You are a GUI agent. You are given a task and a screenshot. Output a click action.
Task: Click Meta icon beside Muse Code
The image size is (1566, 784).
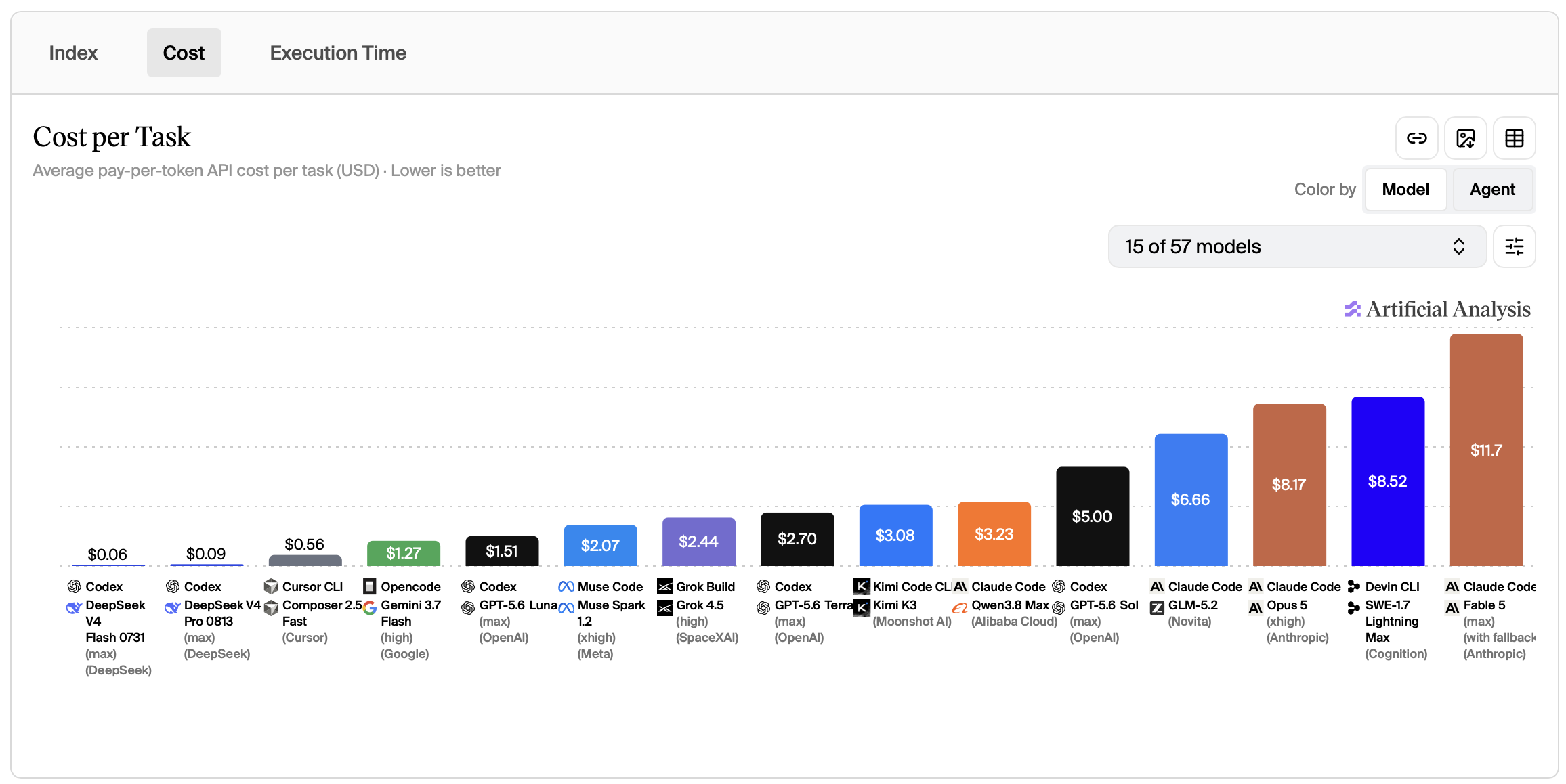(566, 586)
